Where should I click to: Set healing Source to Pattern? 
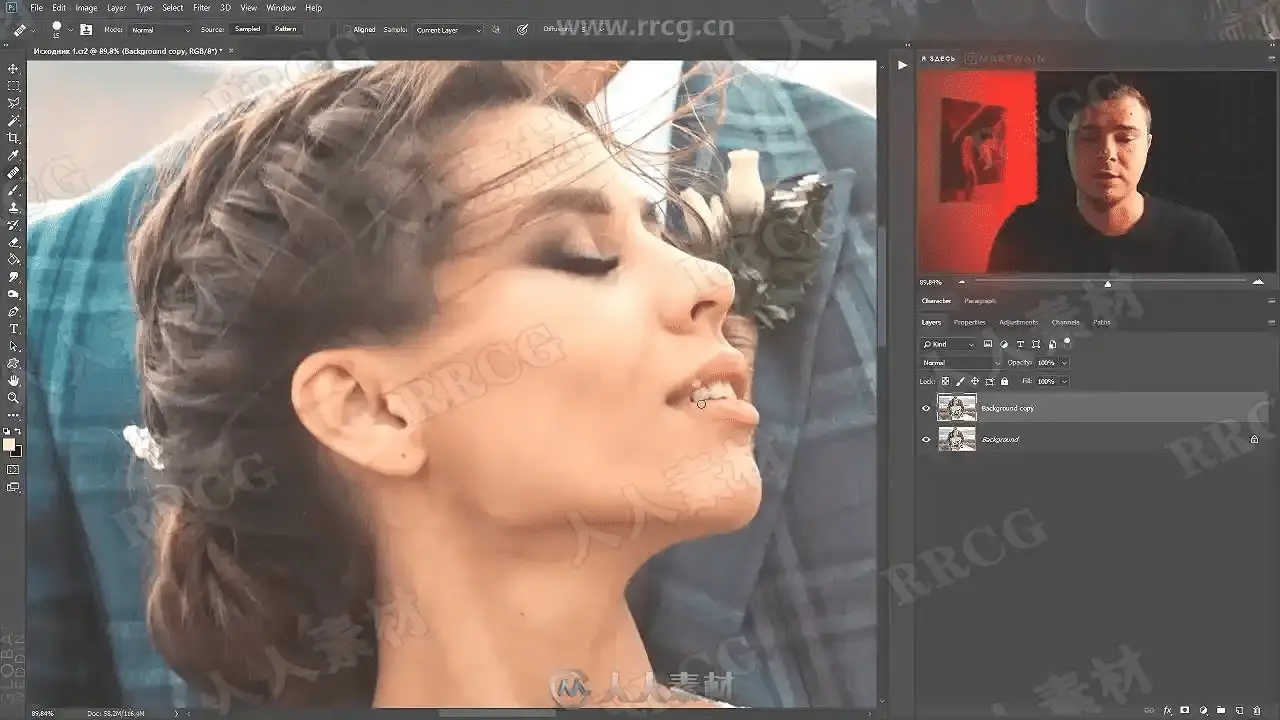(x=285, y=29)
